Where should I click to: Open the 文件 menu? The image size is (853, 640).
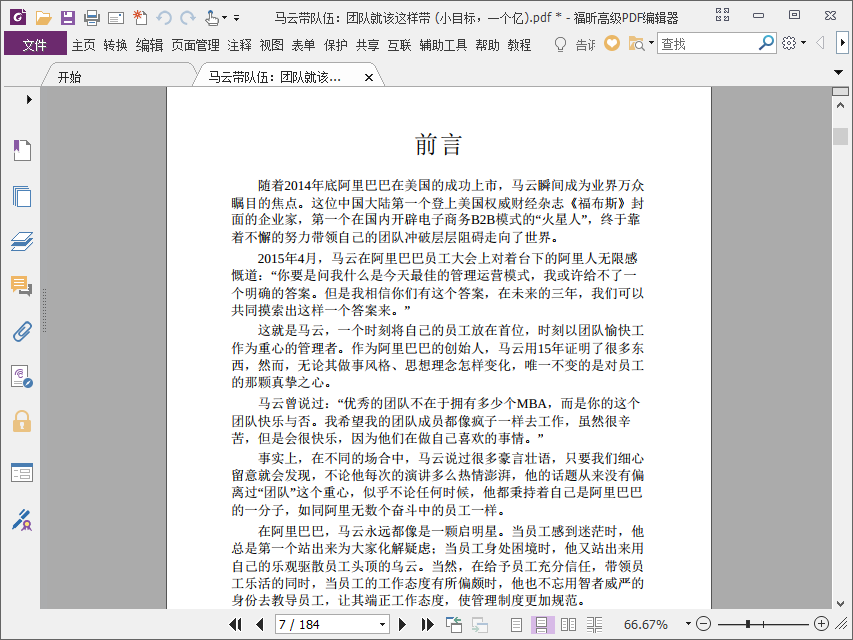35,45
